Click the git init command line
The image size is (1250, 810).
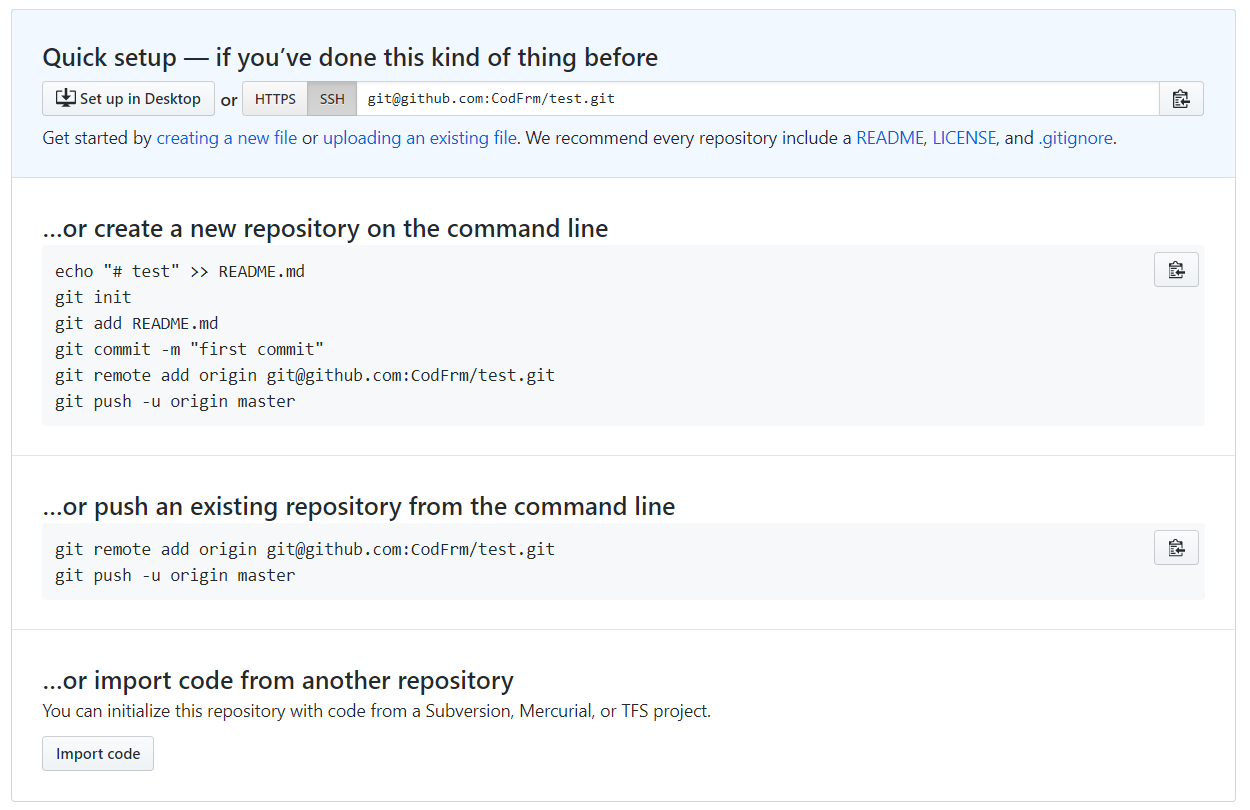point(93,297)
